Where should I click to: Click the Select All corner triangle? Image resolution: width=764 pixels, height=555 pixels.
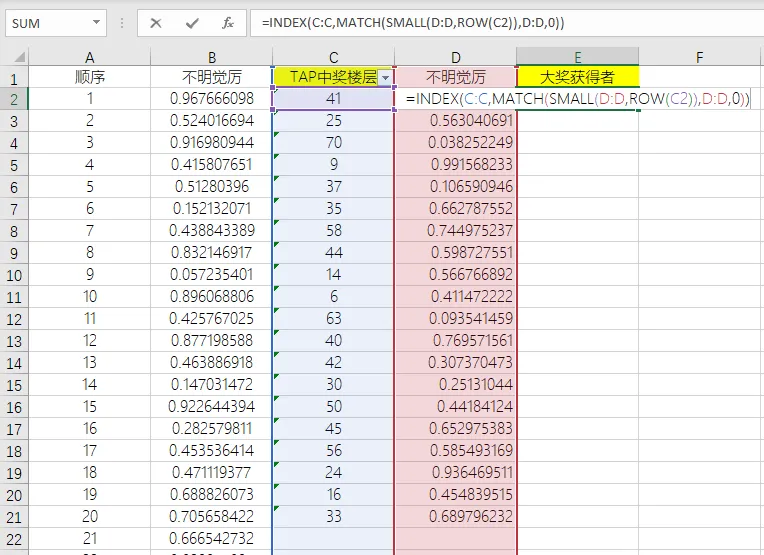coord(19,57)
